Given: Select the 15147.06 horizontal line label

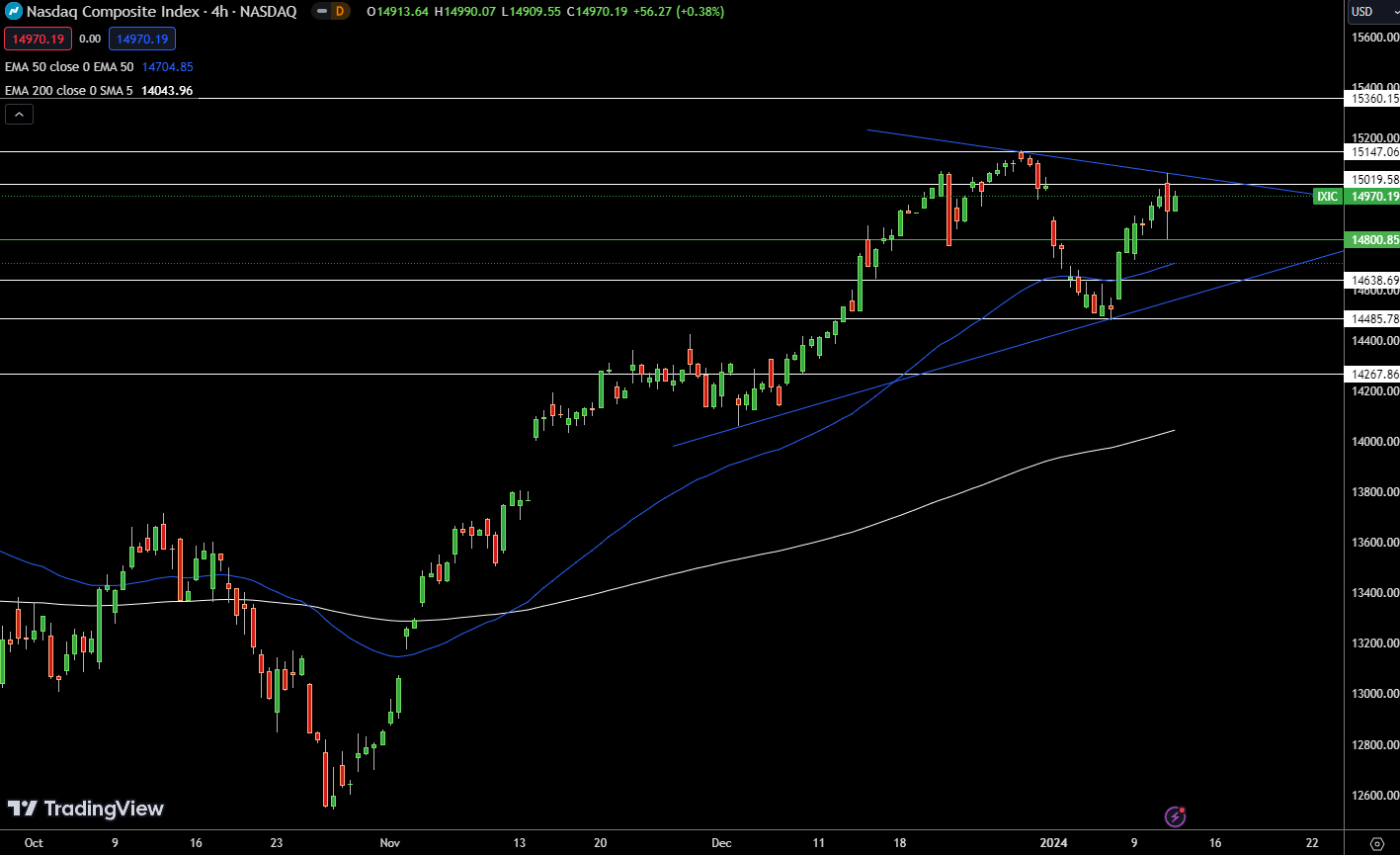Looking at the screenshot, I should pos(1374,151).
